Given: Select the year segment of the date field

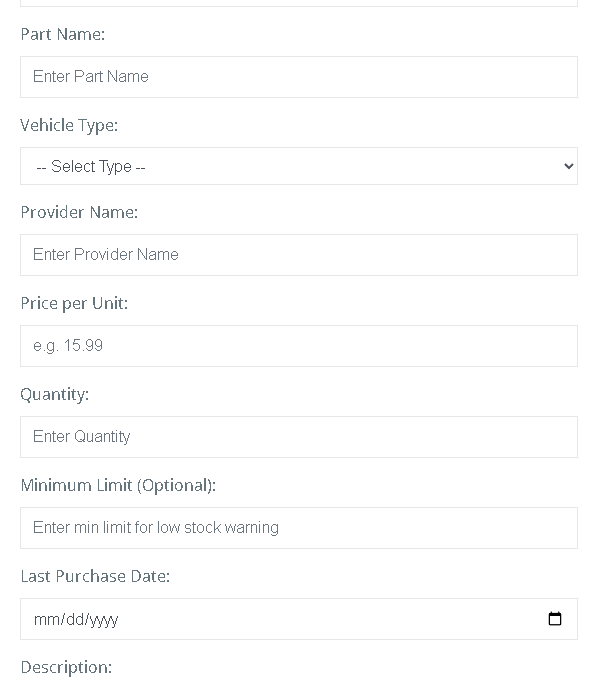Looking at the screenshot, I should tap(103, 620).
